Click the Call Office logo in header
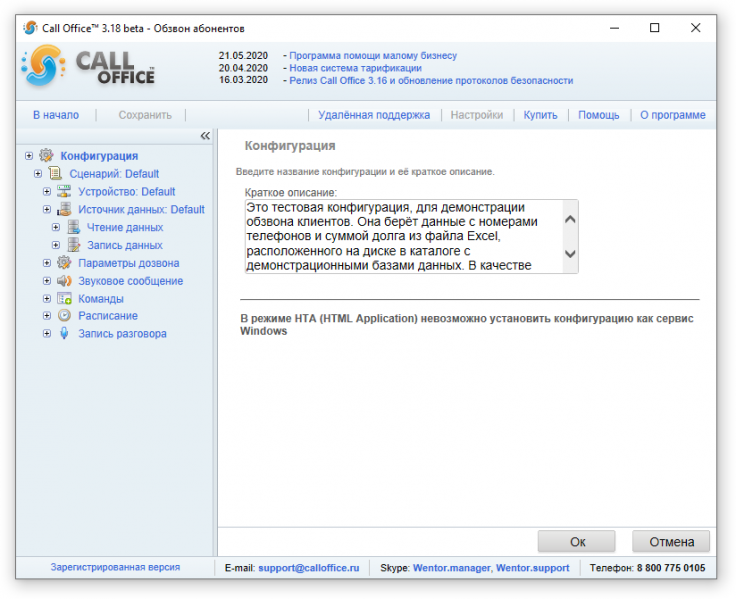This screenshot has height=599, width=736. pyautogui.click(x=88, y=67)
